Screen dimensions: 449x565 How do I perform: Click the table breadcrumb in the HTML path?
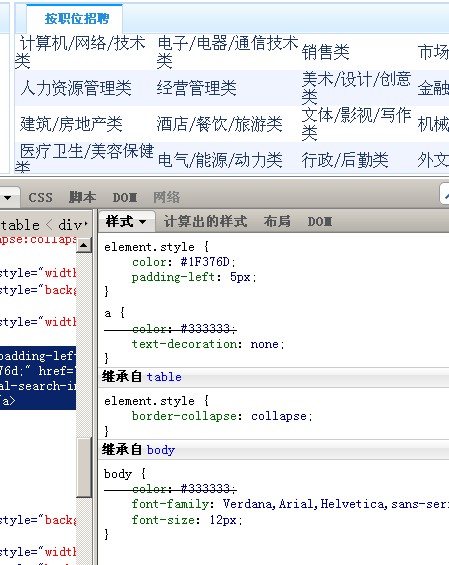tap(20, 225)
